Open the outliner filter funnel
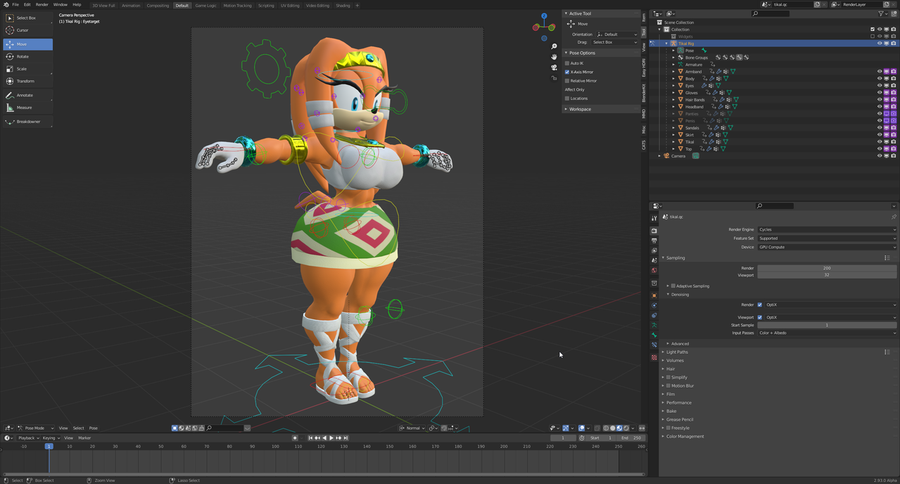 click(881, 13)
